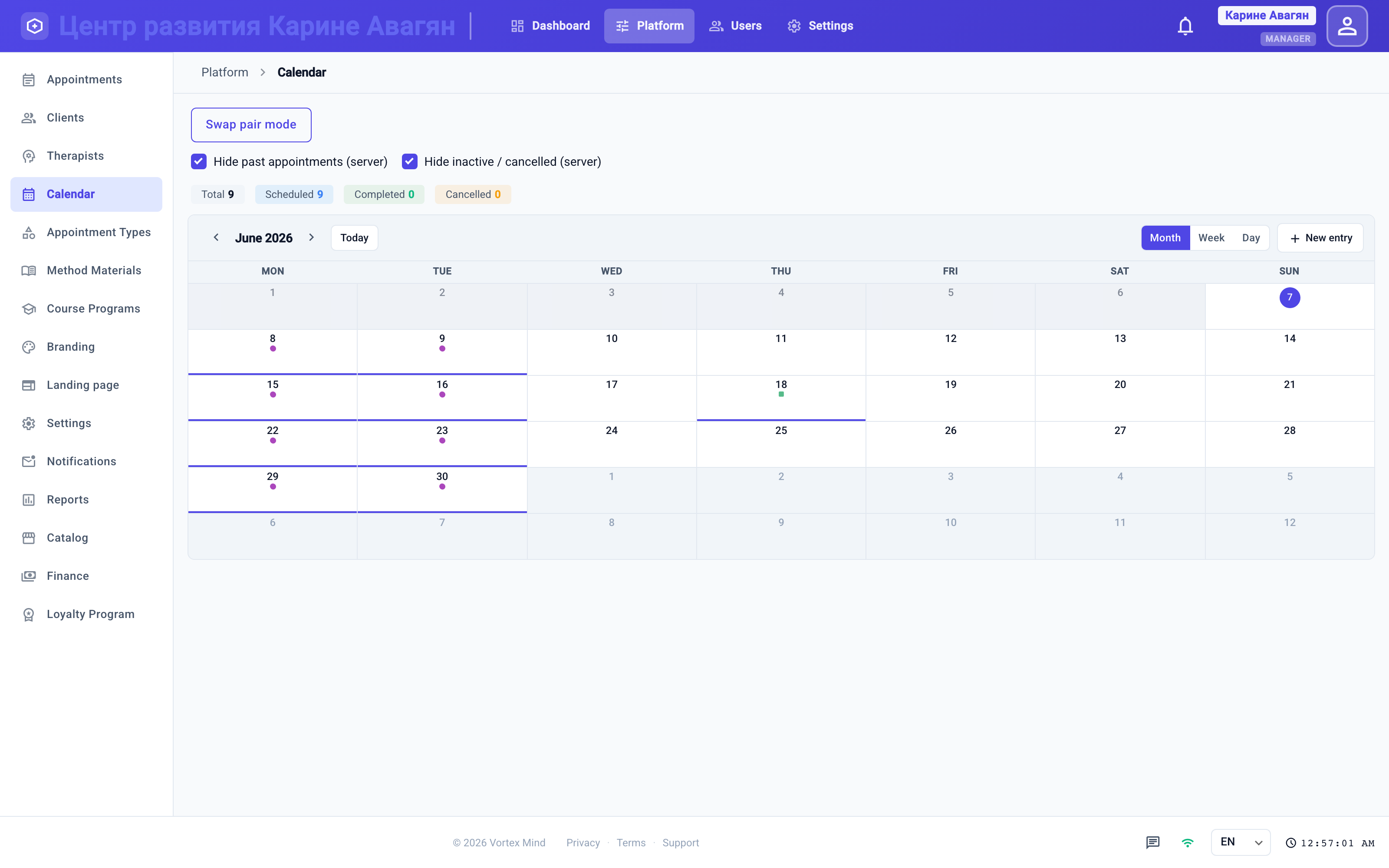Open the Privacy footer link
1389x868 pixels.
click(583, 842)
